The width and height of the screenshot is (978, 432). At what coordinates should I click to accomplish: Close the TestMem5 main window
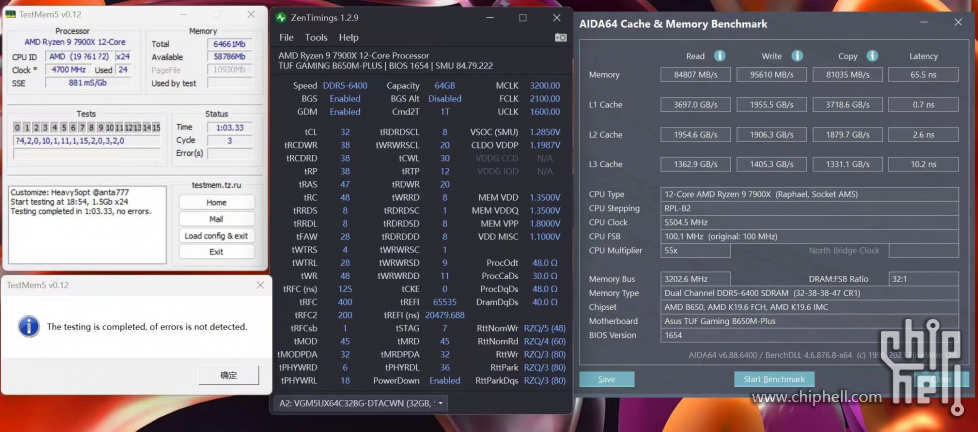(251, 14)
